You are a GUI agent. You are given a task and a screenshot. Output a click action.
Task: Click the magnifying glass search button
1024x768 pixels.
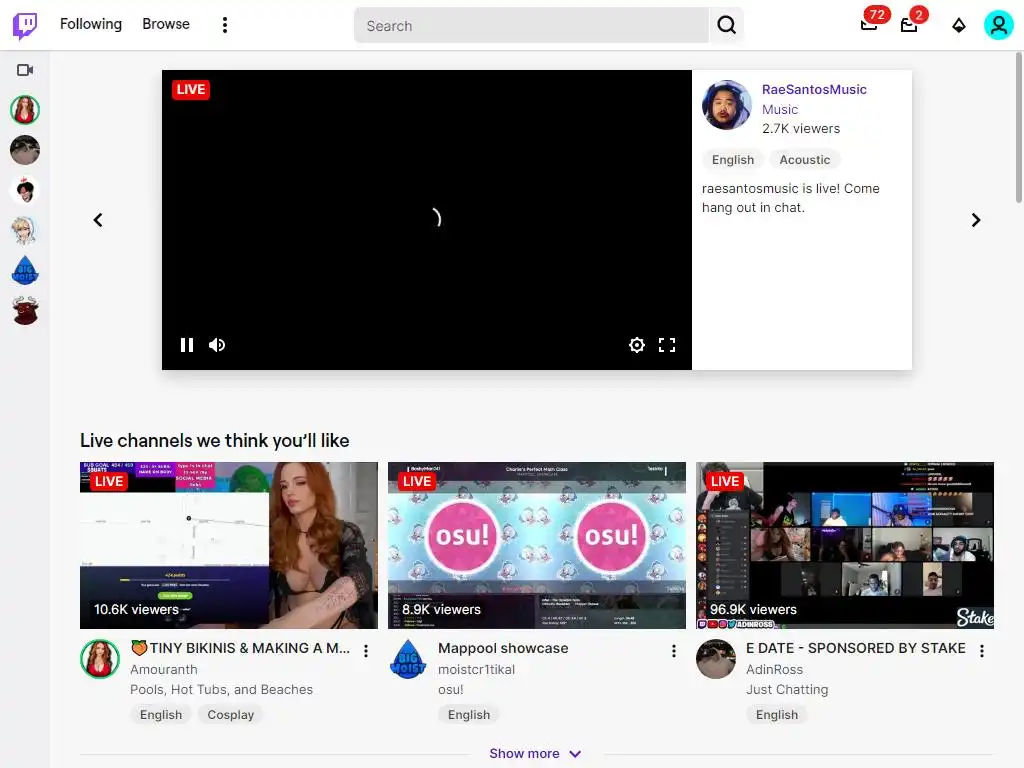726,25
